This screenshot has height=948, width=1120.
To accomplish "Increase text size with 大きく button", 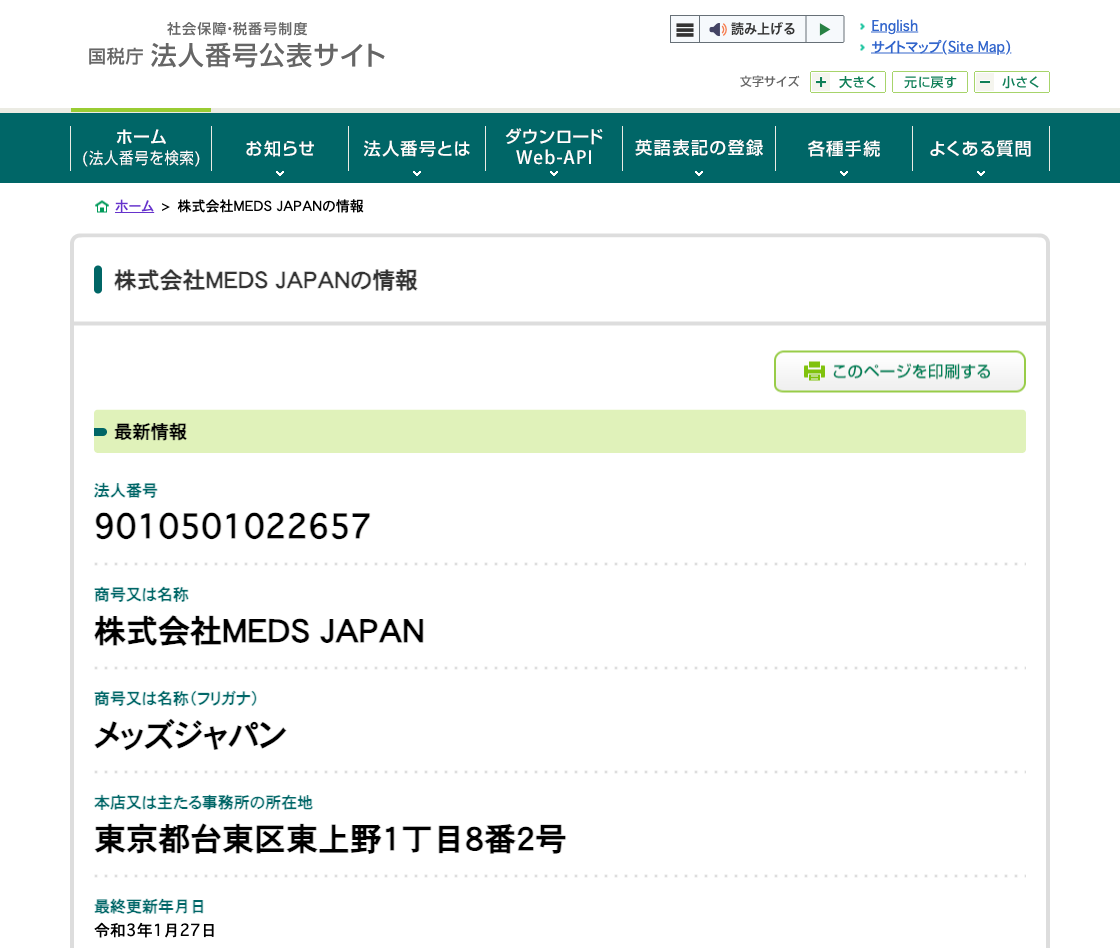I will (x=848, y=82).
